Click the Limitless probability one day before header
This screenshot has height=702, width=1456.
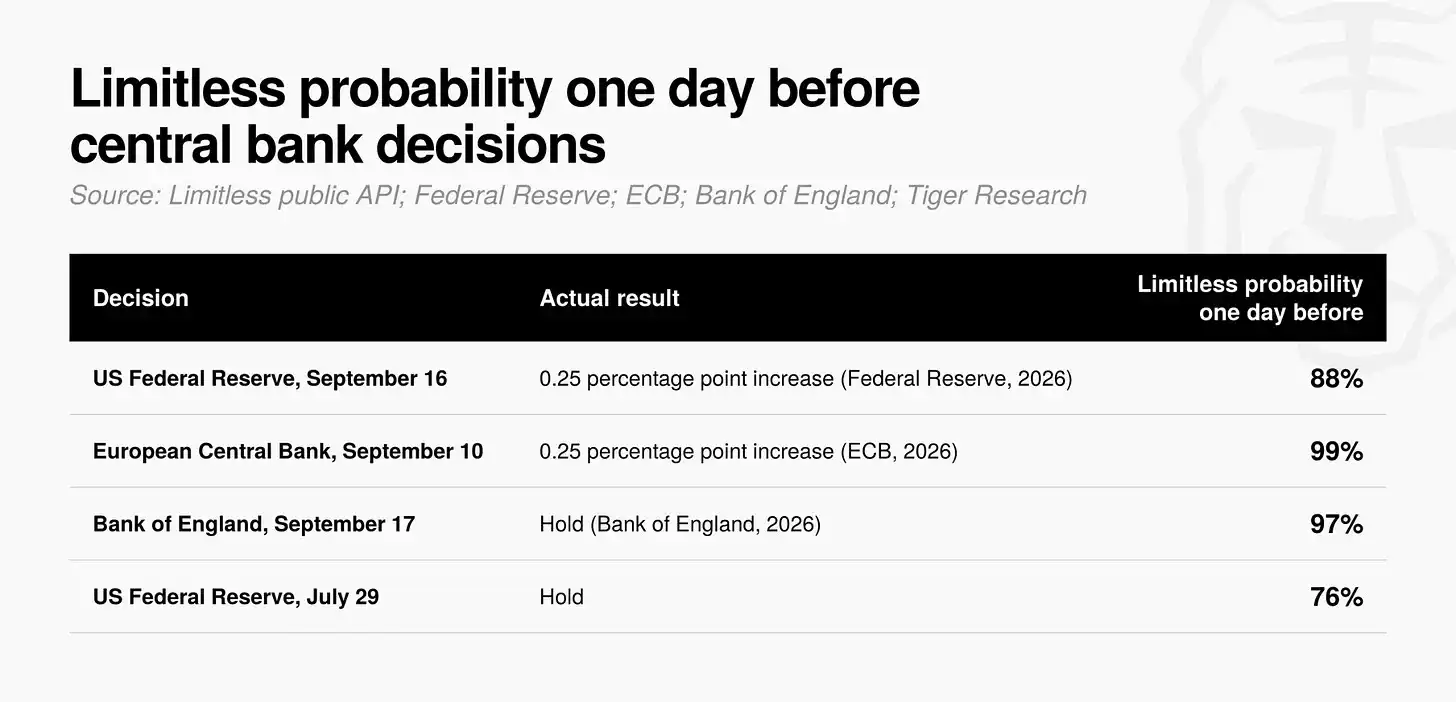point(1250,298)
